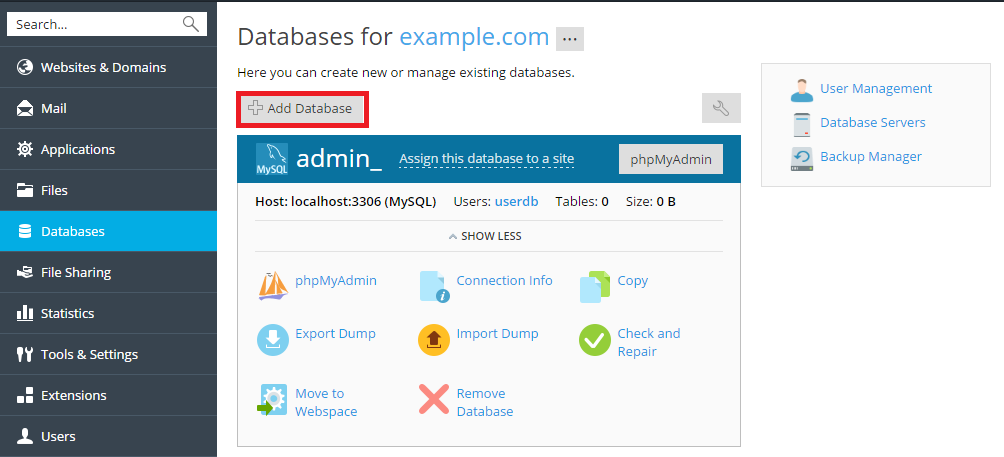Image resolution: width=1004 pixels, height=457 pixels.
Task: Open the userdb user link
Action: click(x=516, y=201)
